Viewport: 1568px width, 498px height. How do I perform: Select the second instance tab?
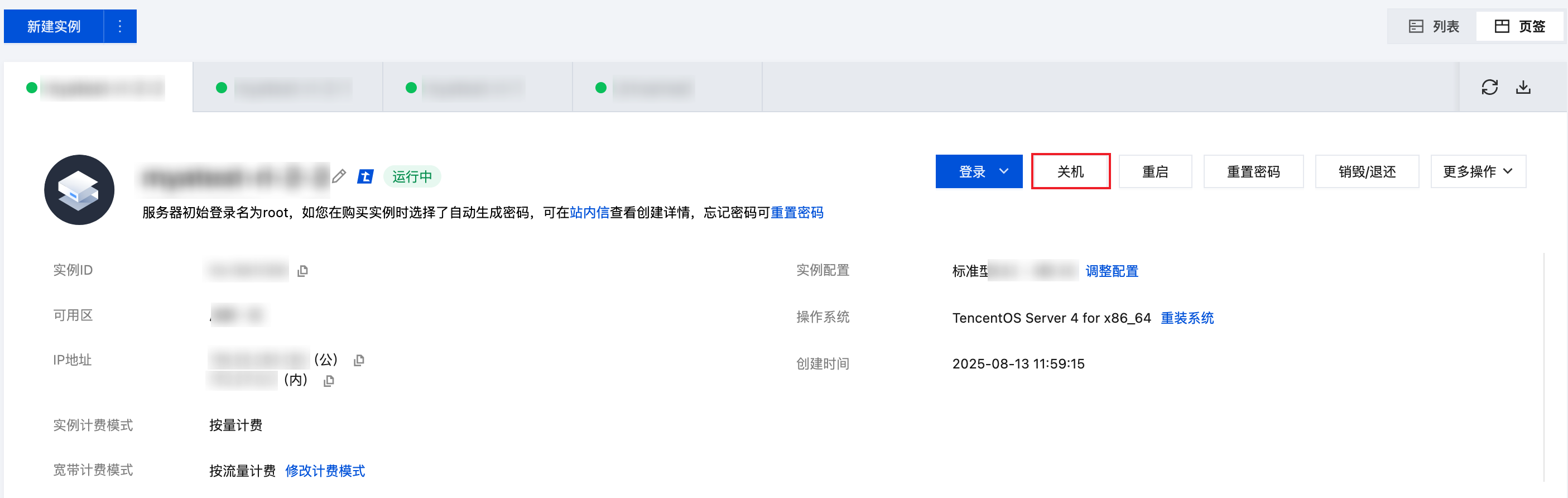287,88
